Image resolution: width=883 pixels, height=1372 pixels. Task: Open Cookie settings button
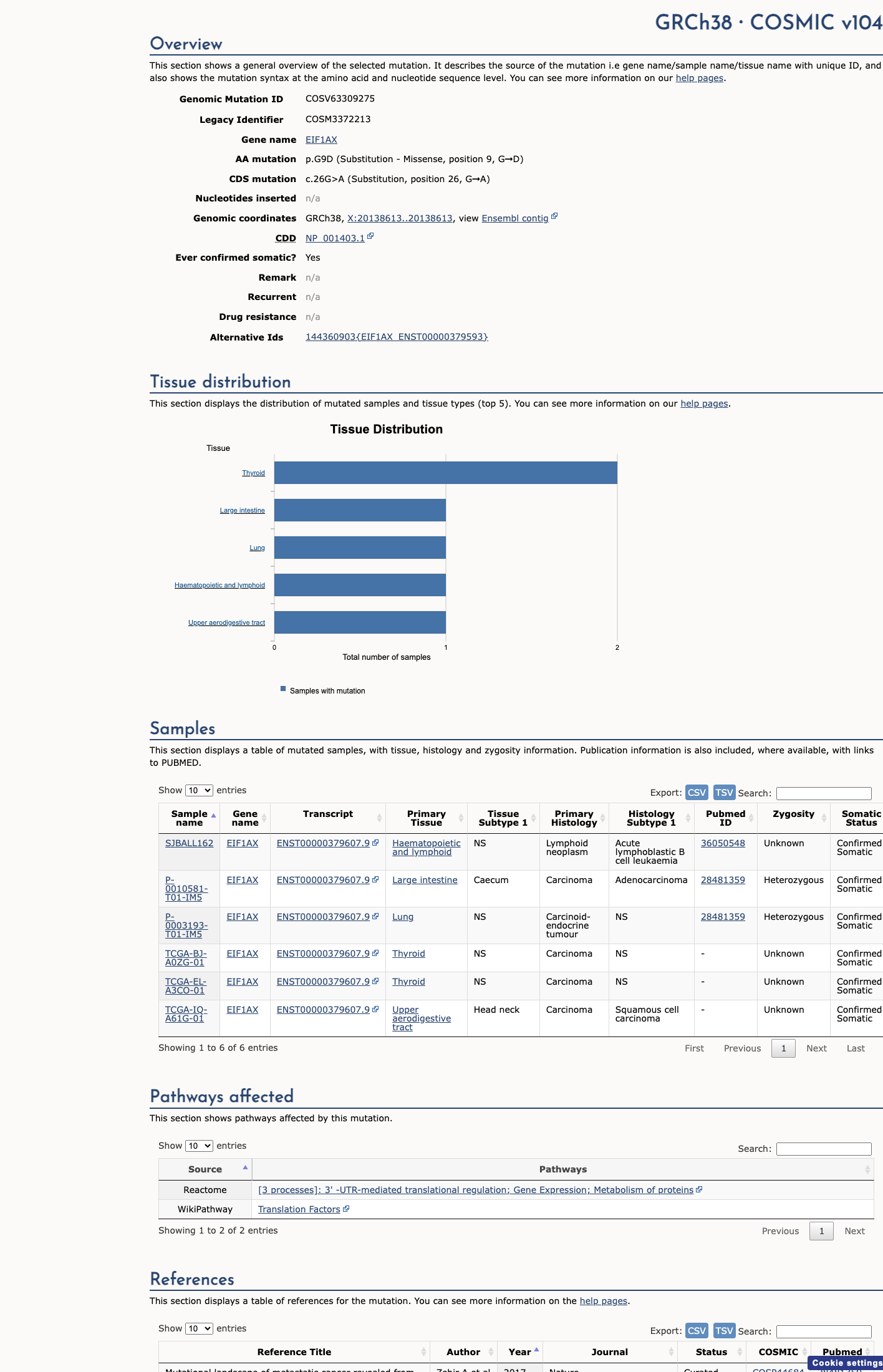pyautogui.click(x=846, y=1363)
